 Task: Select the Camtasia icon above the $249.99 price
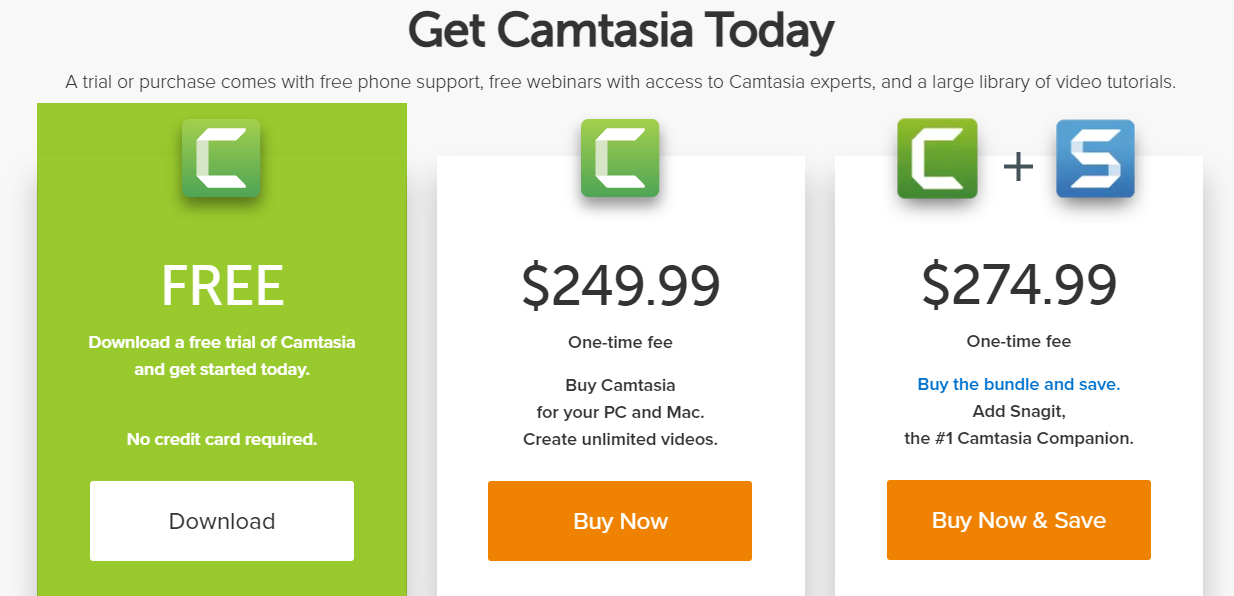pyautogui.click(x=619, y=158)
